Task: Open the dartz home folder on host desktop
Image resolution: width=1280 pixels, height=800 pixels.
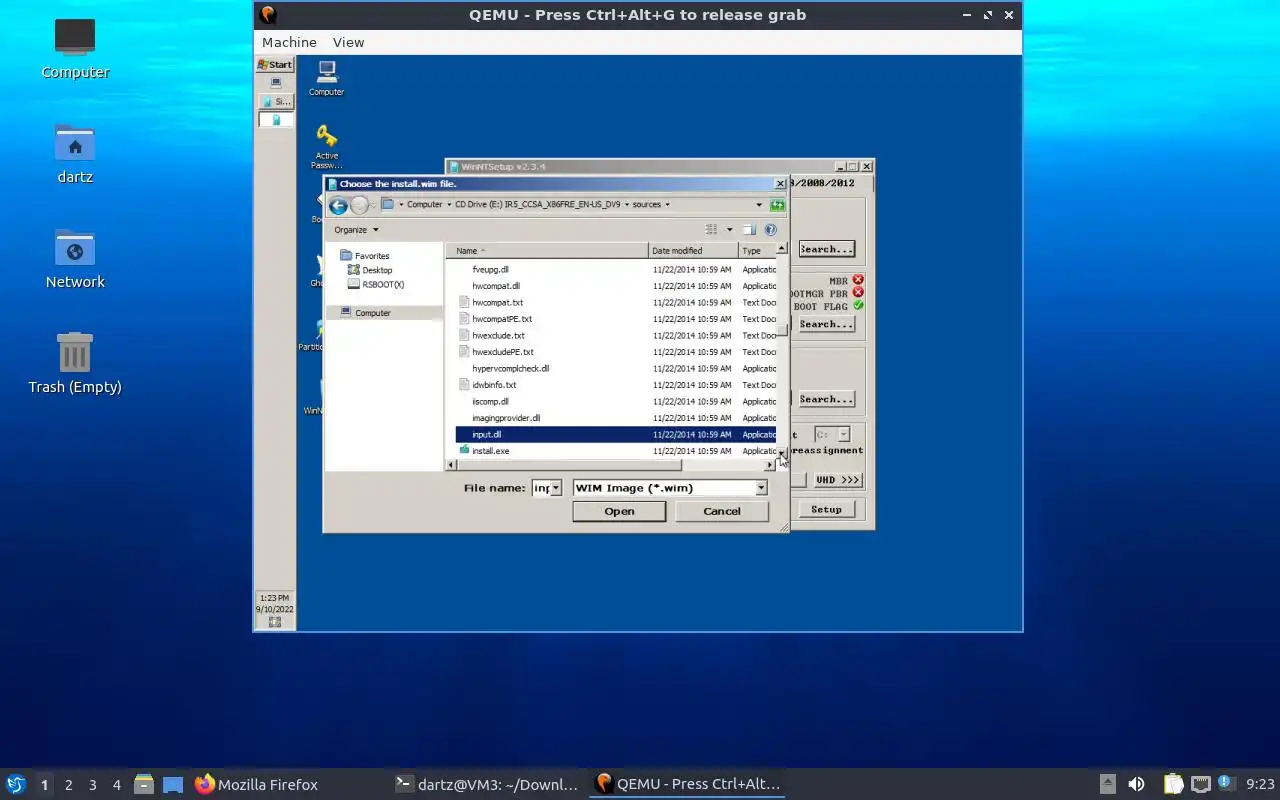Action: coord(75,154)
